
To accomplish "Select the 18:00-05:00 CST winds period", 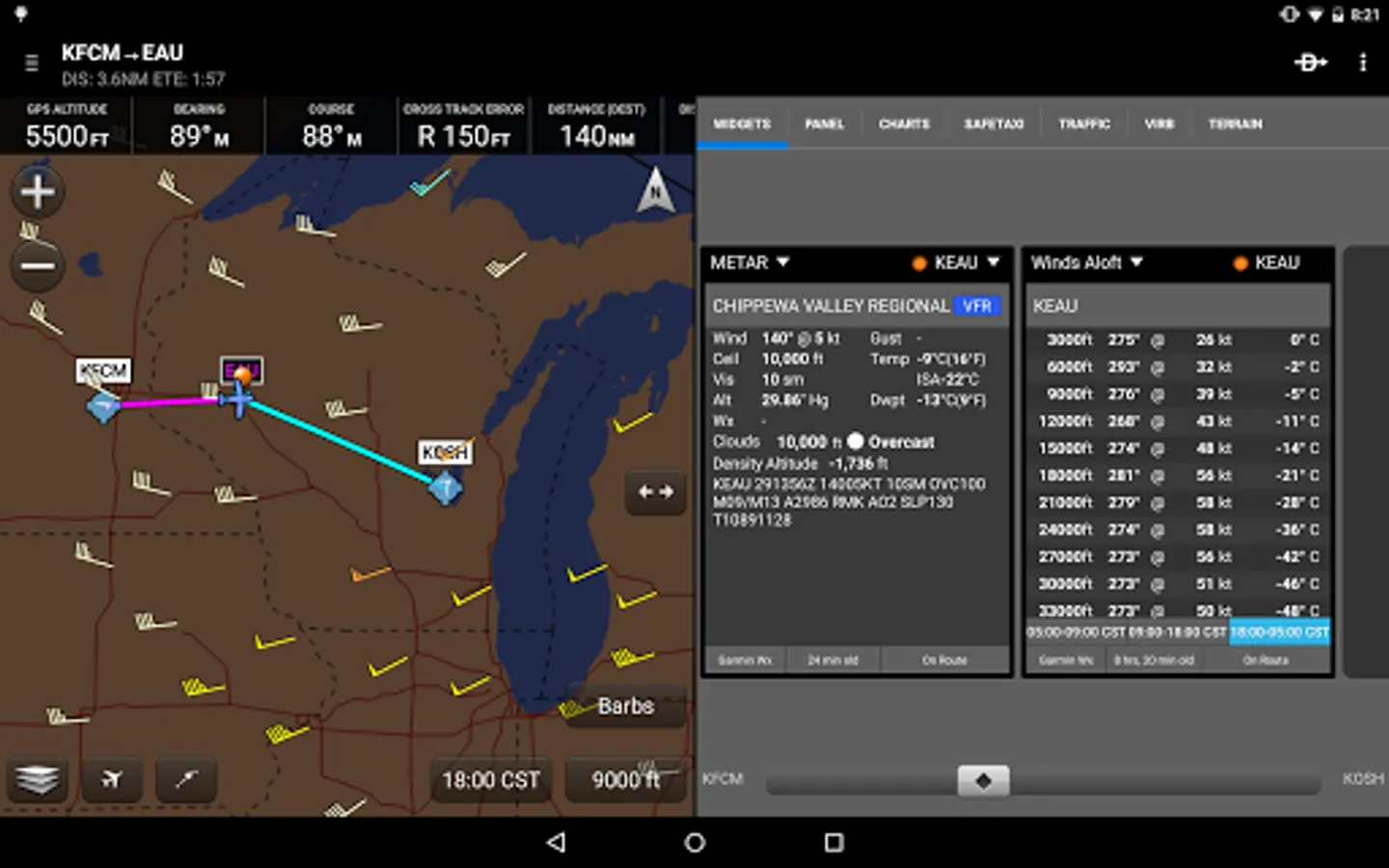I will pyautogui.click(x=1280, y=632).
